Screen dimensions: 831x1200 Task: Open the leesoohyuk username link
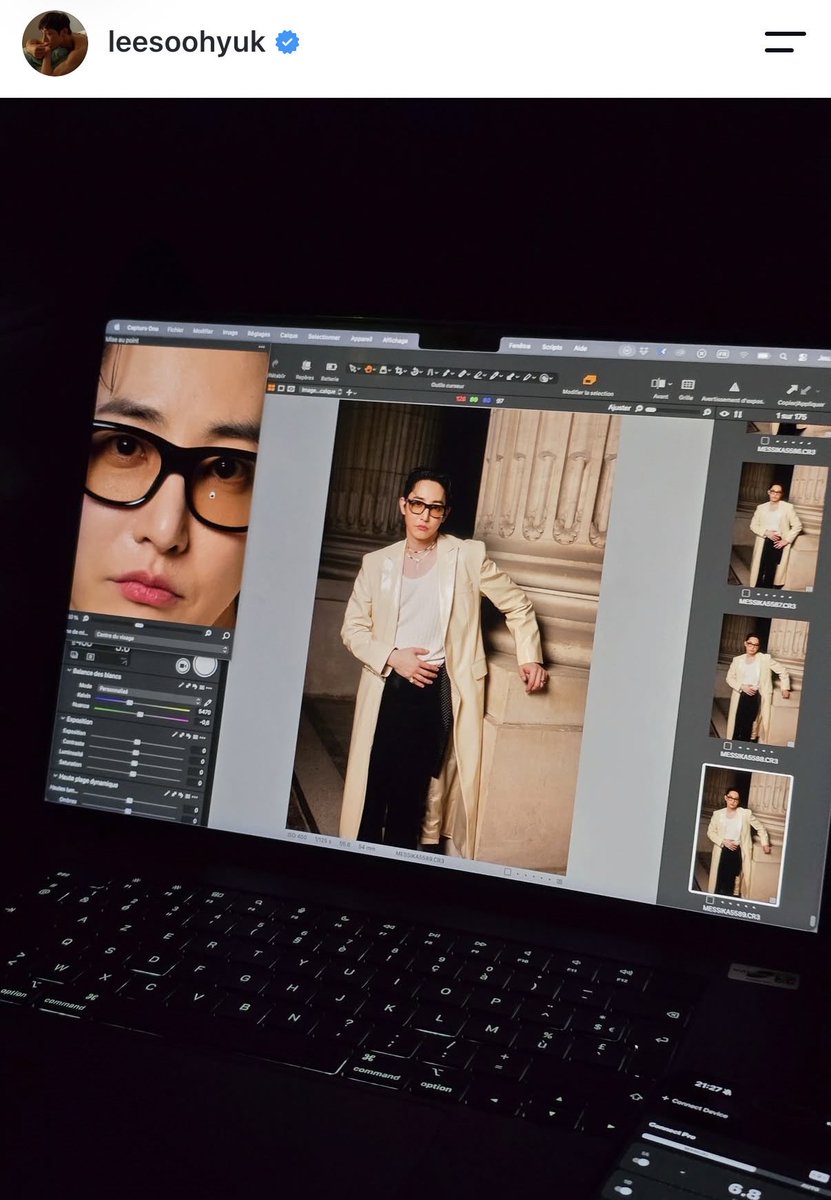tap(187, 42)
